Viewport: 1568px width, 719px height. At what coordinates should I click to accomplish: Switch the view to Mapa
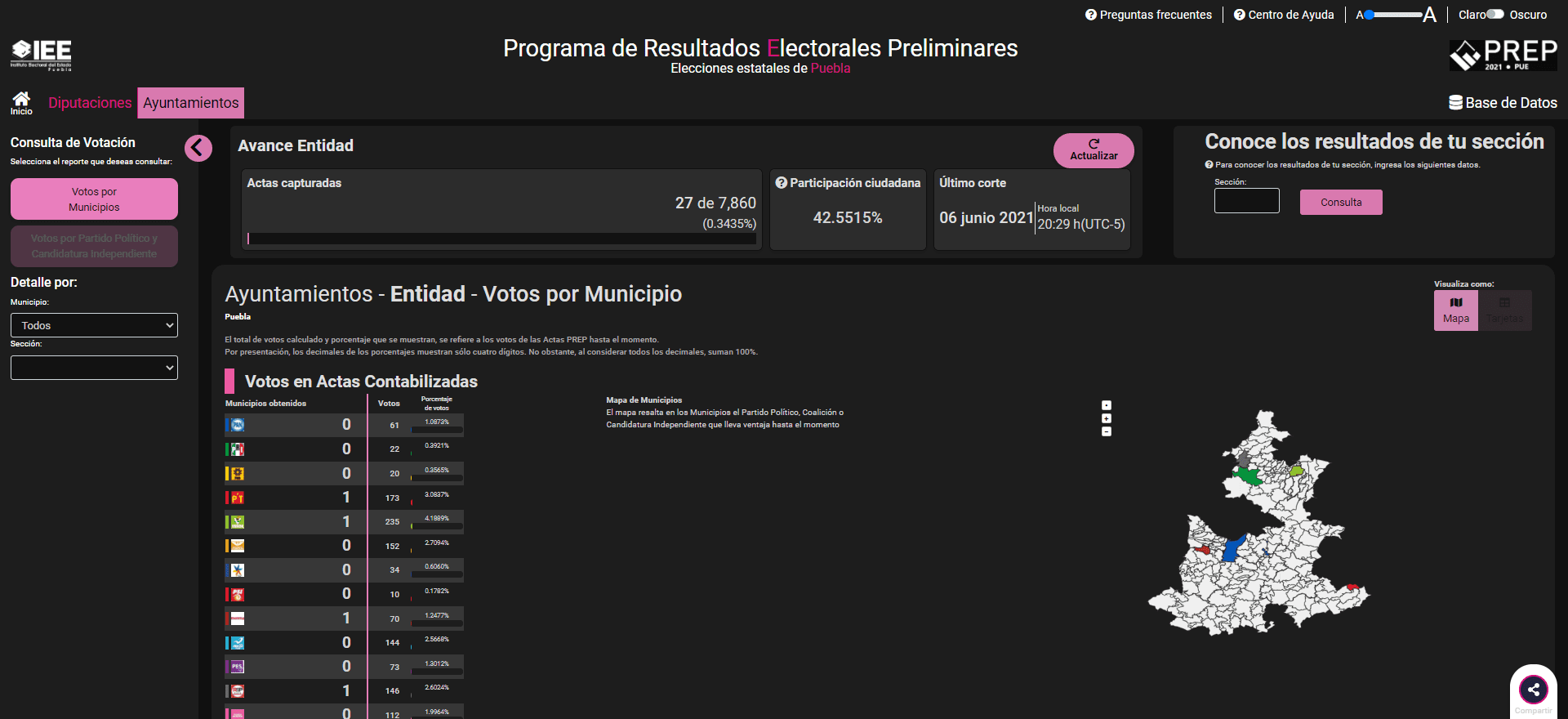click(x=1455, y=310)
